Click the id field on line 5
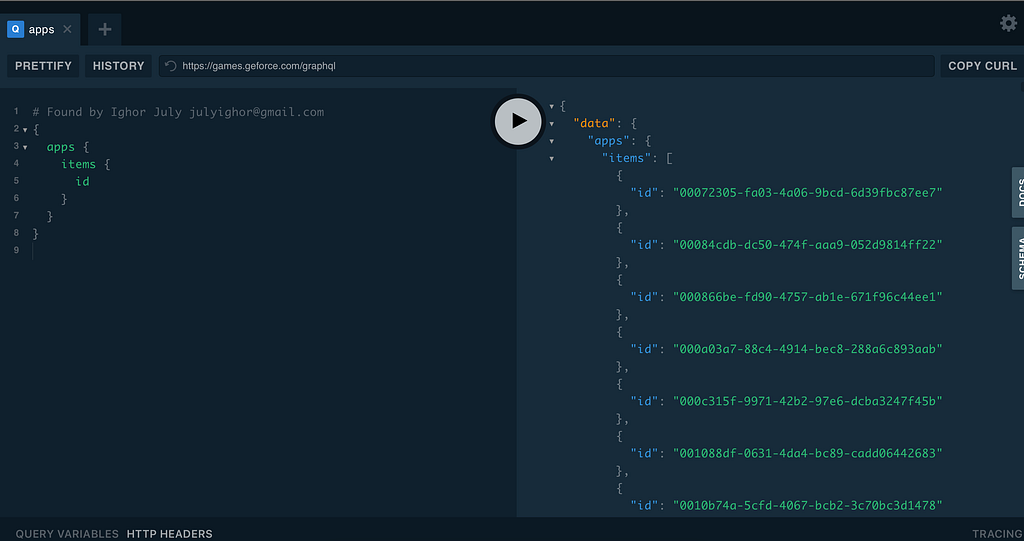Image resolution: width=1024 pixels, height=541 pixels. (82, 182)
